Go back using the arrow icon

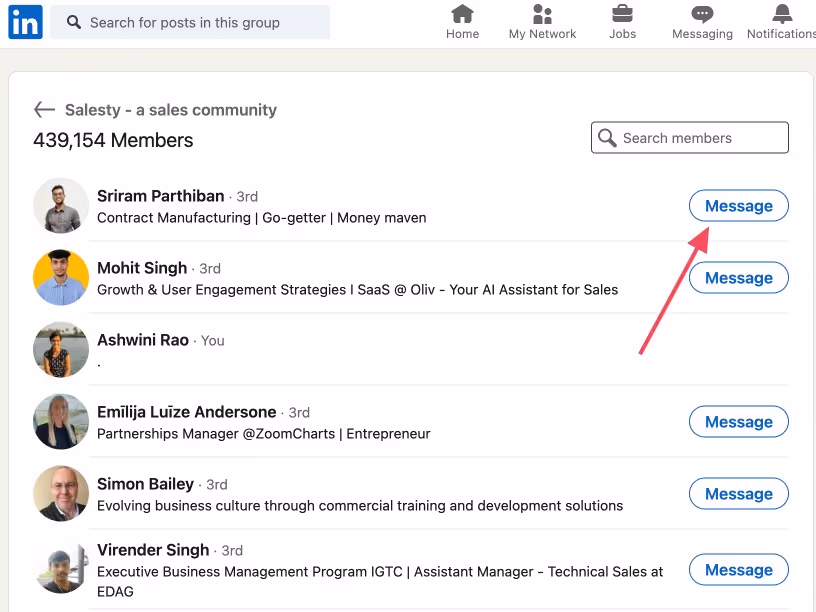(x=44, y=110)
